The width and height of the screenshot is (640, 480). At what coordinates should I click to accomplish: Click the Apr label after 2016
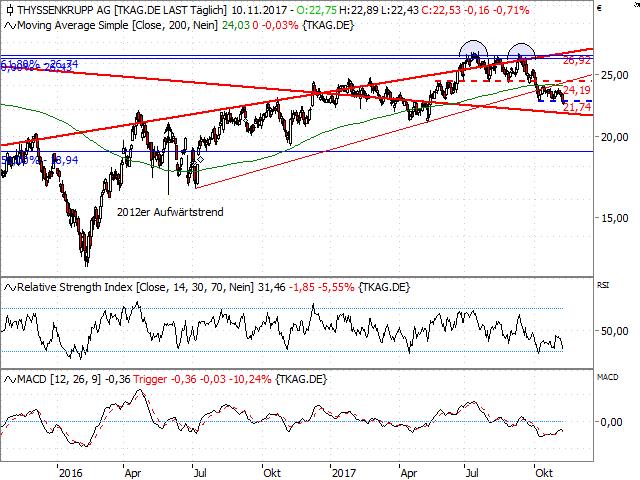[133, 473]
